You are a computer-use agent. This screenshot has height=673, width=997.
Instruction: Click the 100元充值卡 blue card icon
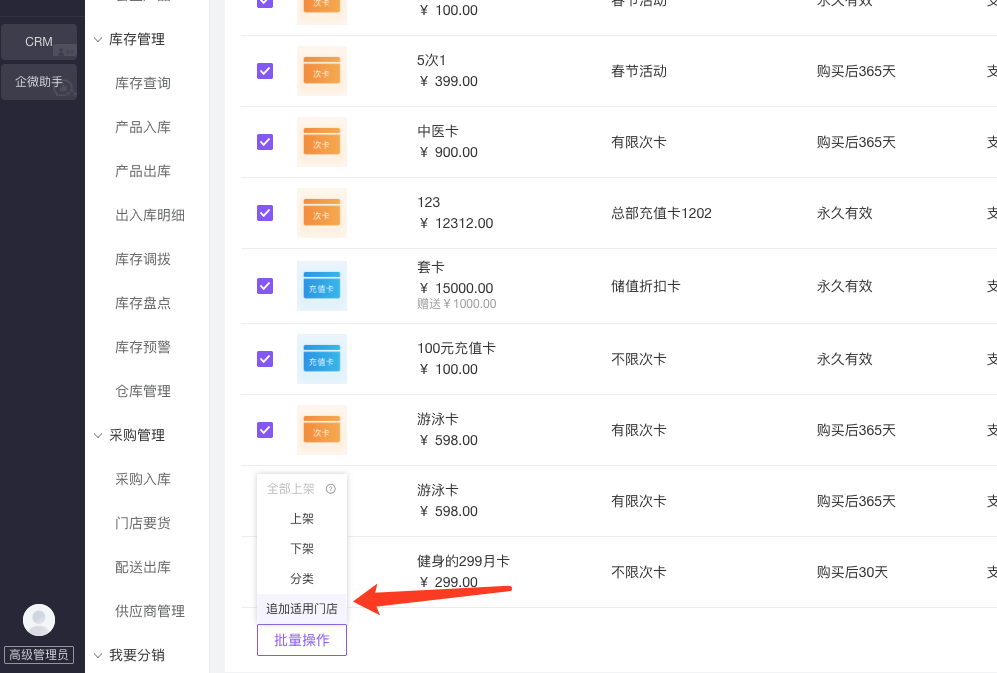(321, 359)
